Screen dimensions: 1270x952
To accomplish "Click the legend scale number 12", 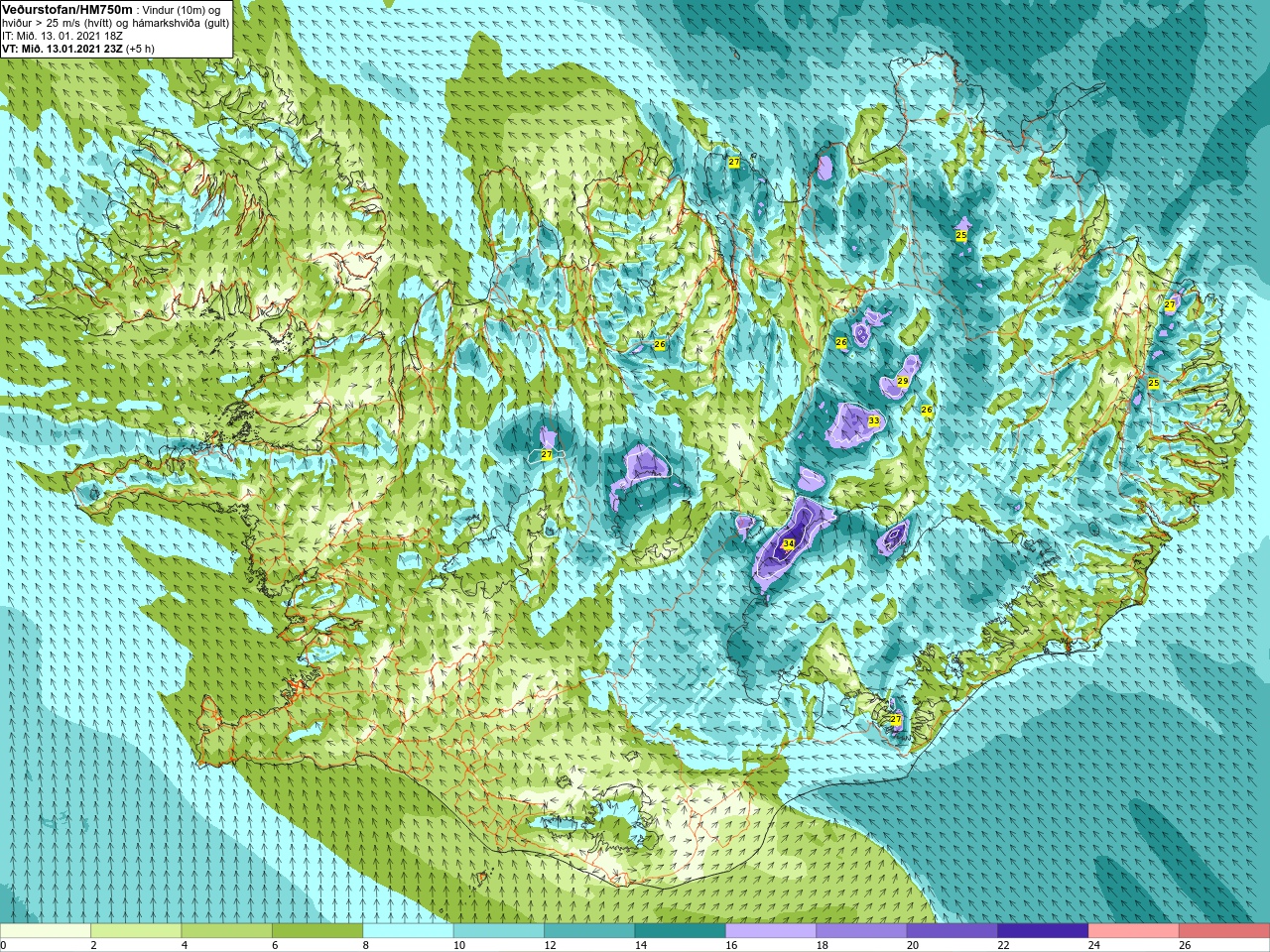I will click(550, 946).
